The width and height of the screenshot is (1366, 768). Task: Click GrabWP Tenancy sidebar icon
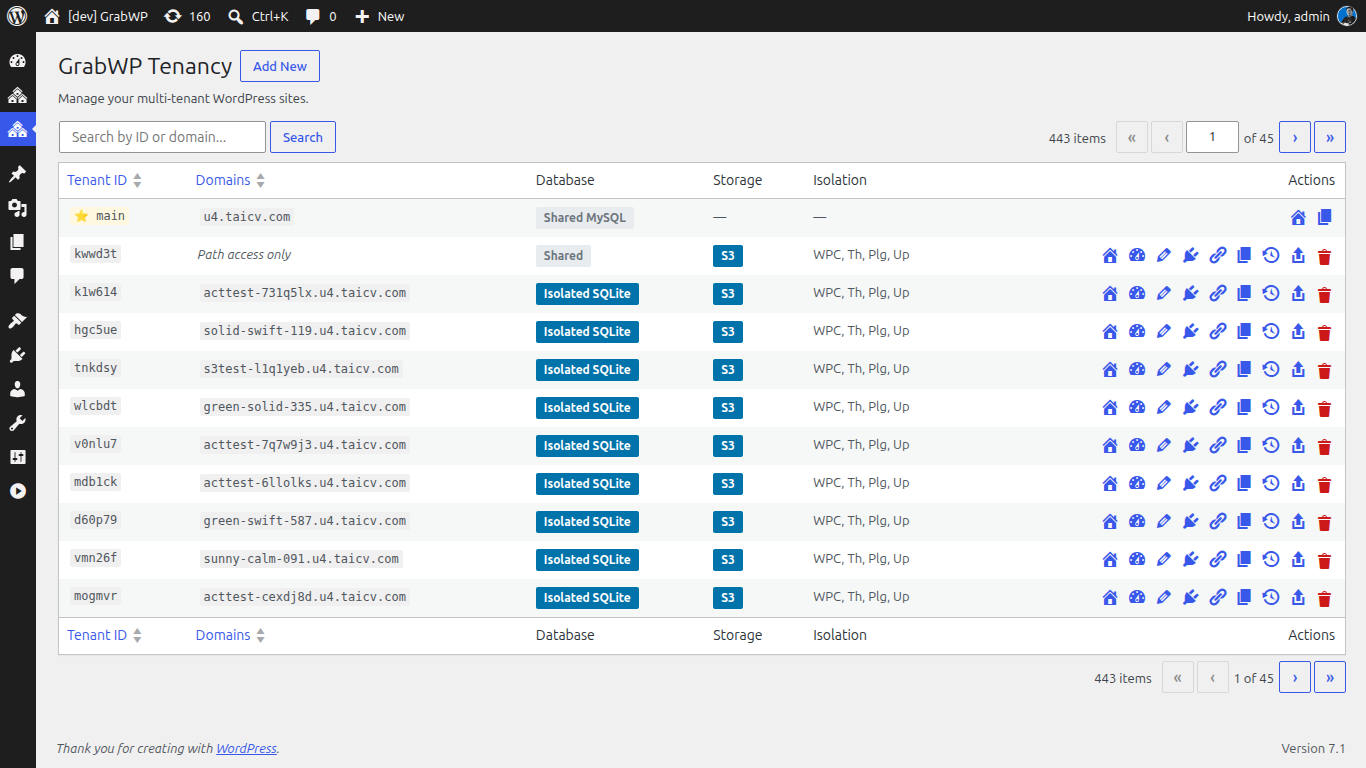click(17, 129)
